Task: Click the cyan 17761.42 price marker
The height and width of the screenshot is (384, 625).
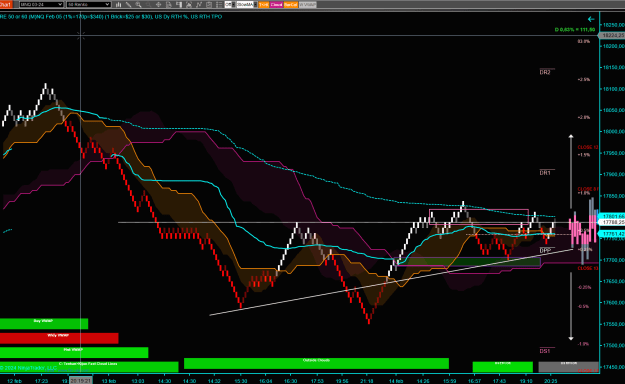Action: click(x=612, y=234)
